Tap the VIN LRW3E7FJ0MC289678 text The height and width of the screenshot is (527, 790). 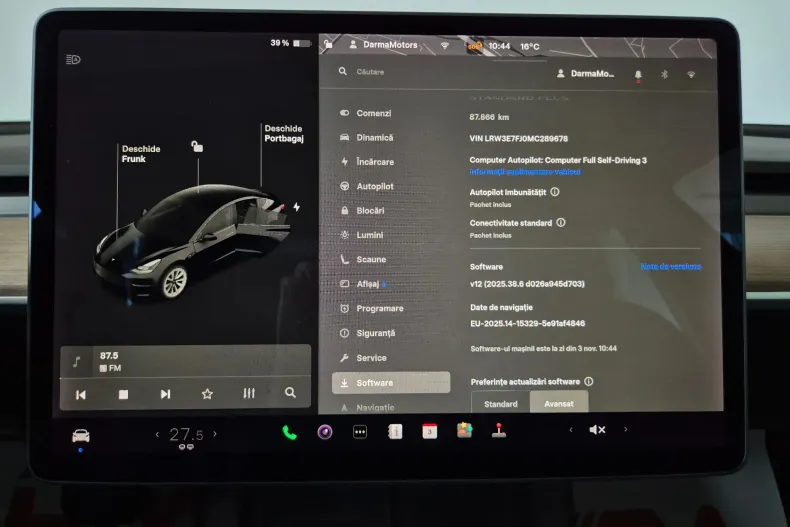click(x=518, y=139)
